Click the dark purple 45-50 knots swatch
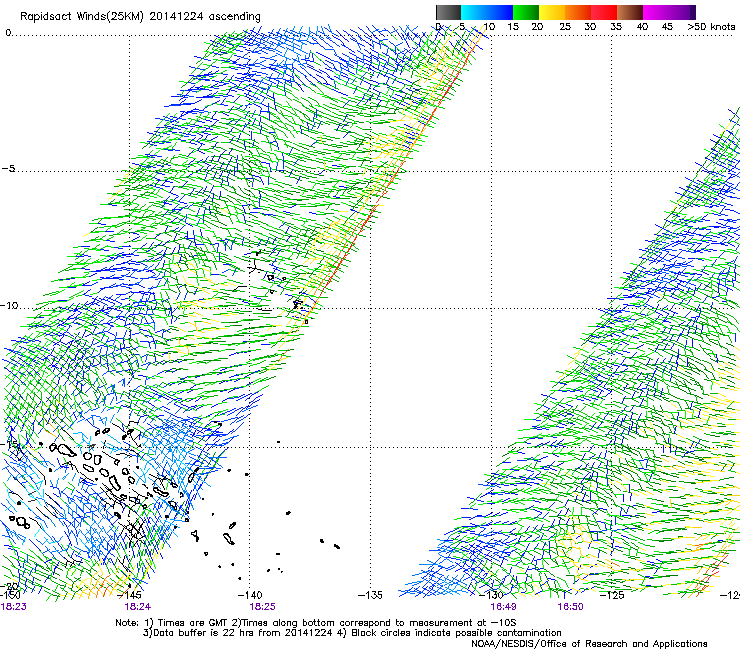This screenshot has width=740, height=650. [x=682, y=12]
